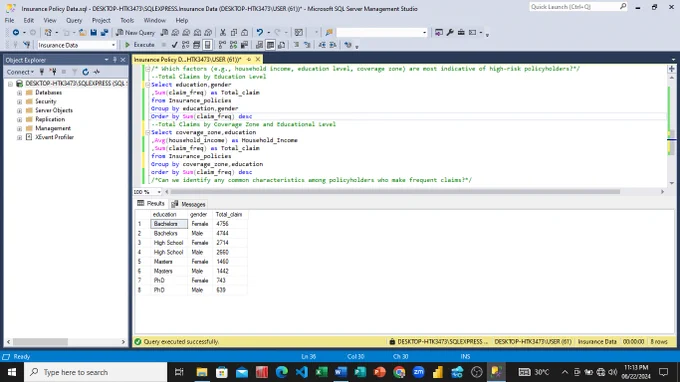Open Excel from the taskbar

321,372
